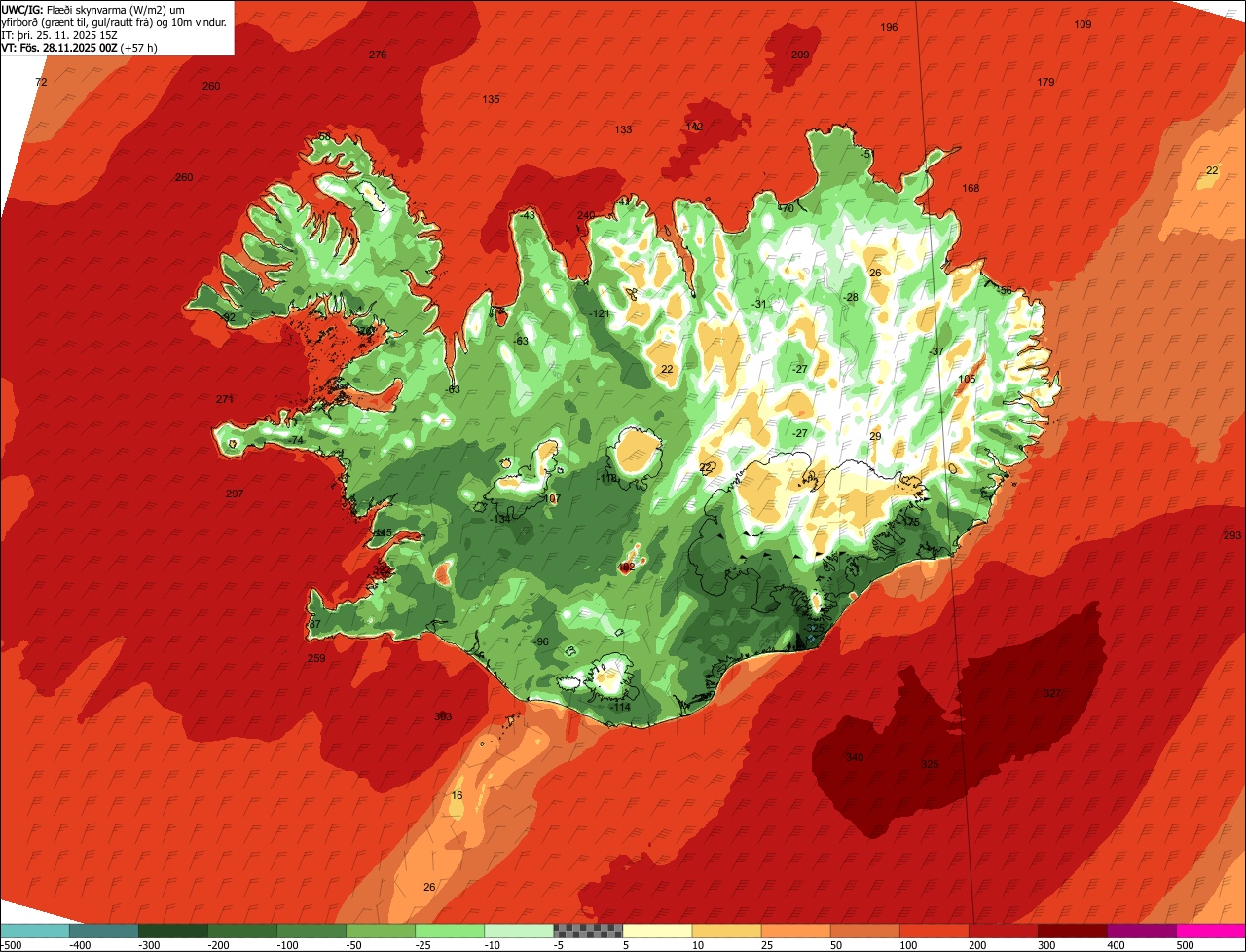Click the flux value 340
The image size is (1246, 952).
click(x=855, y=757)
